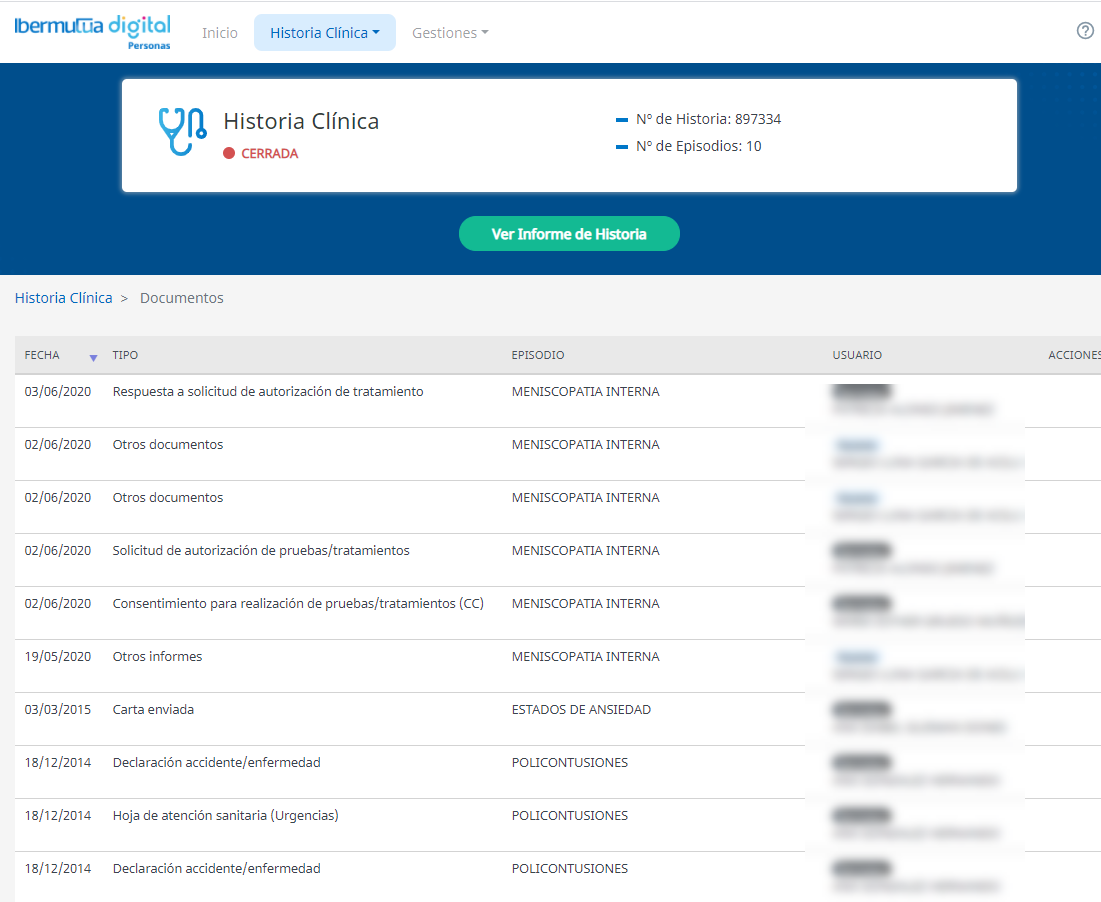Expand the Gestiones dropdown menu
Image resolution: width=1101 pixels, height=902 pixels.
click(x=450, y=33)
